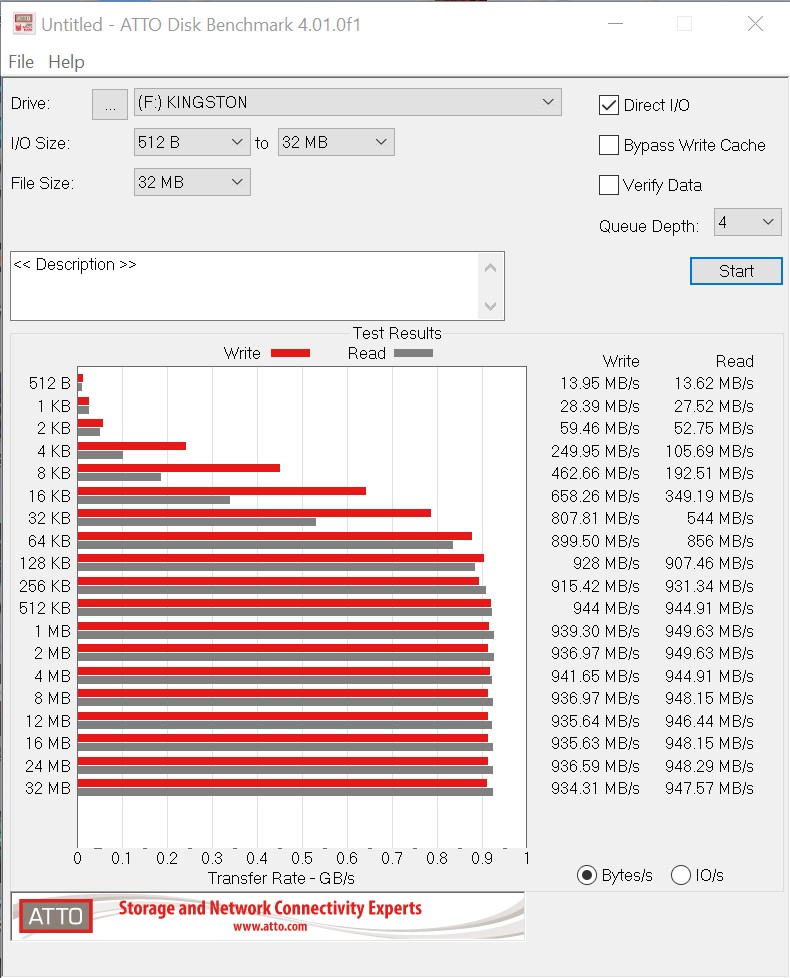
Task: Click the description scroll up arrow
Action: click(491, 268)
